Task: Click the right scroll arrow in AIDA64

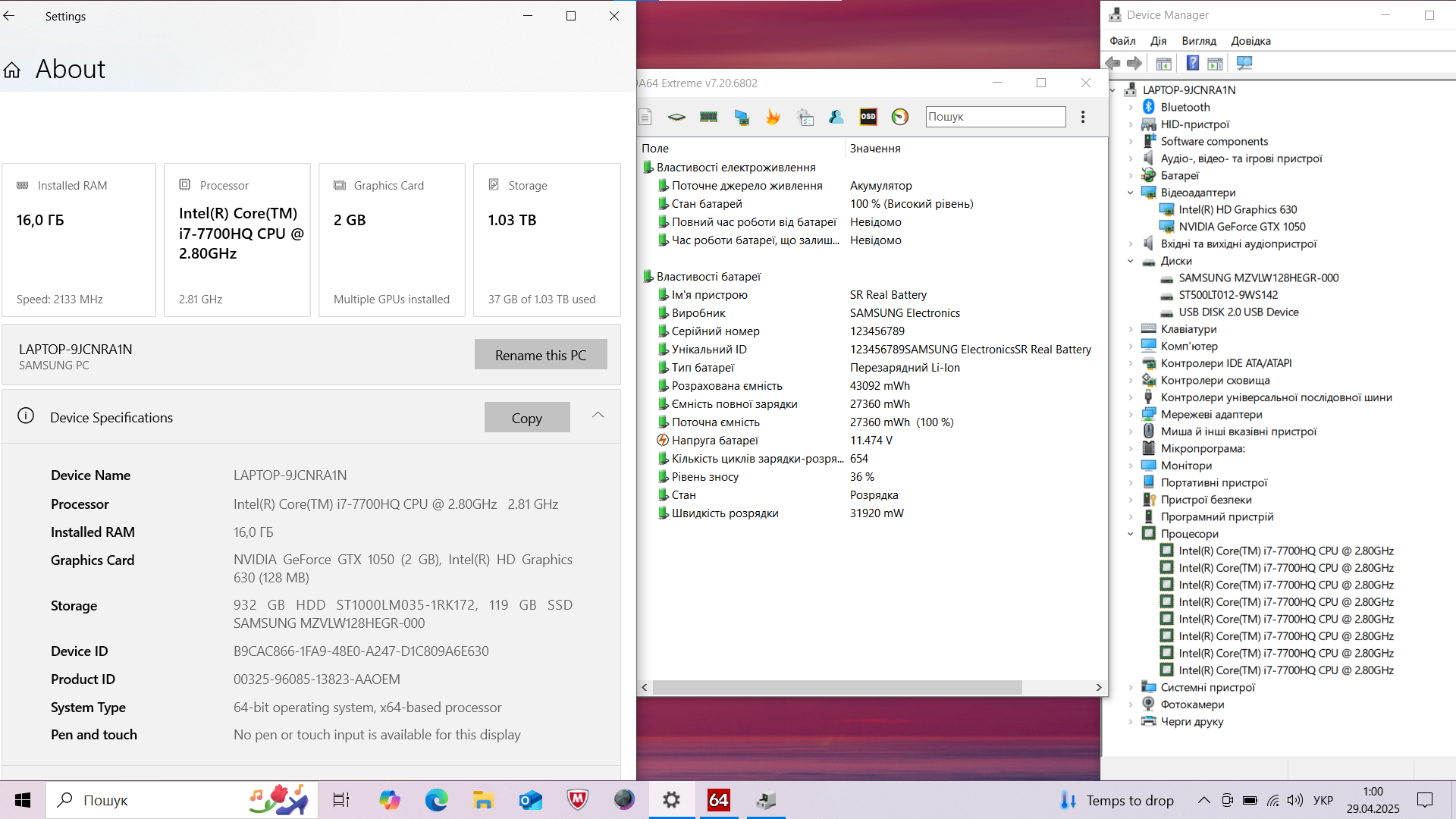Action: (1099, 687)
